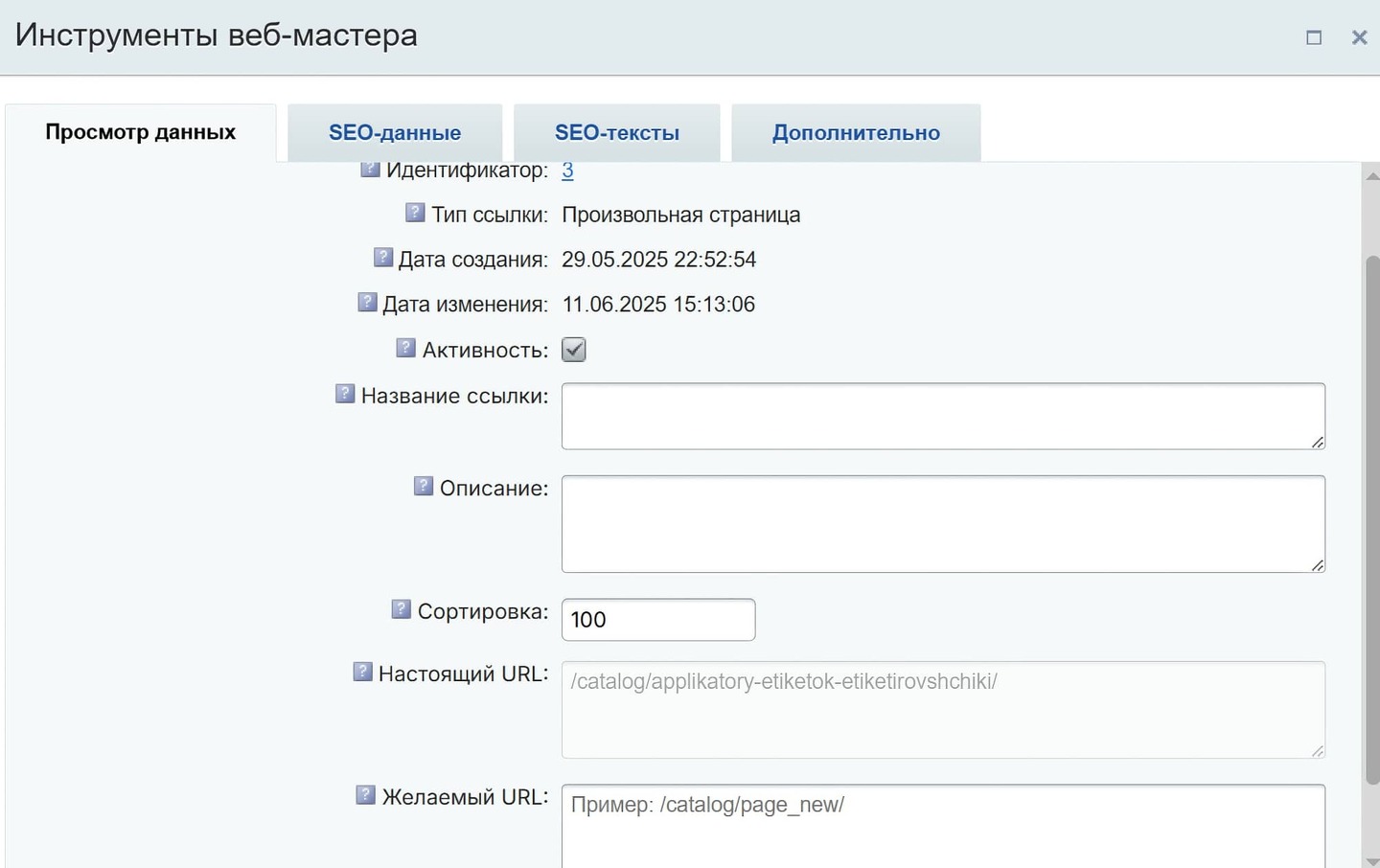Click help icon next to Идентификатор
1380x868 pixels.
coord(370,170)
